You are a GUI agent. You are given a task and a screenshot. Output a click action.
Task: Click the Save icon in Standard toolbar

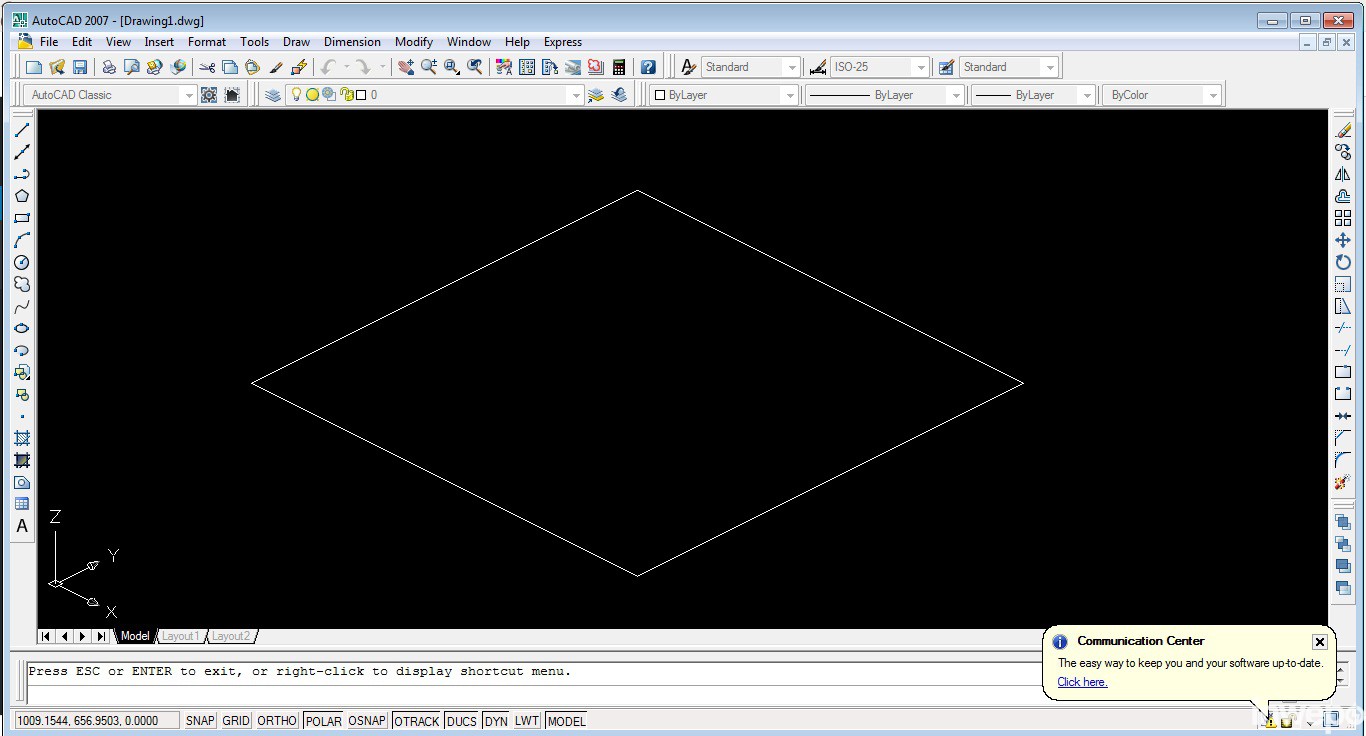[x=80, y=67]
